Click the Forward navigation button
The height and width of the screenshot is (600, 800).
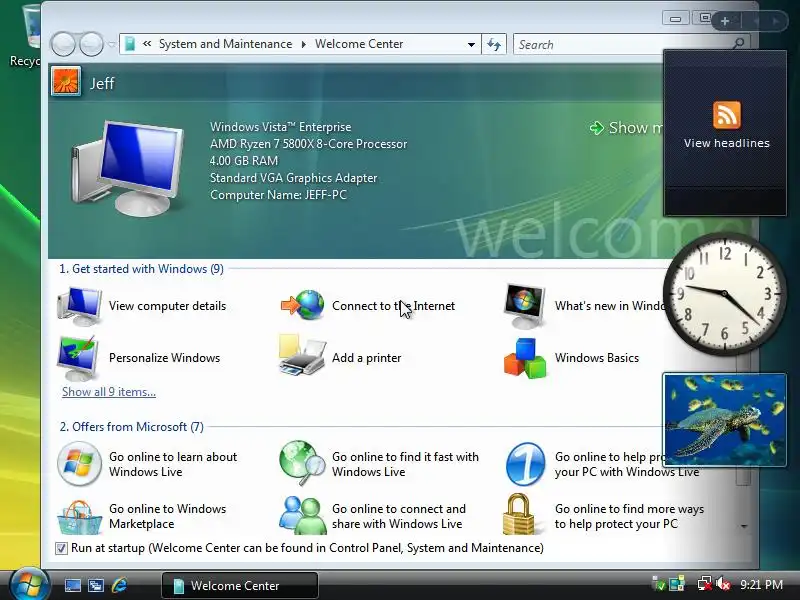point(92,44)
